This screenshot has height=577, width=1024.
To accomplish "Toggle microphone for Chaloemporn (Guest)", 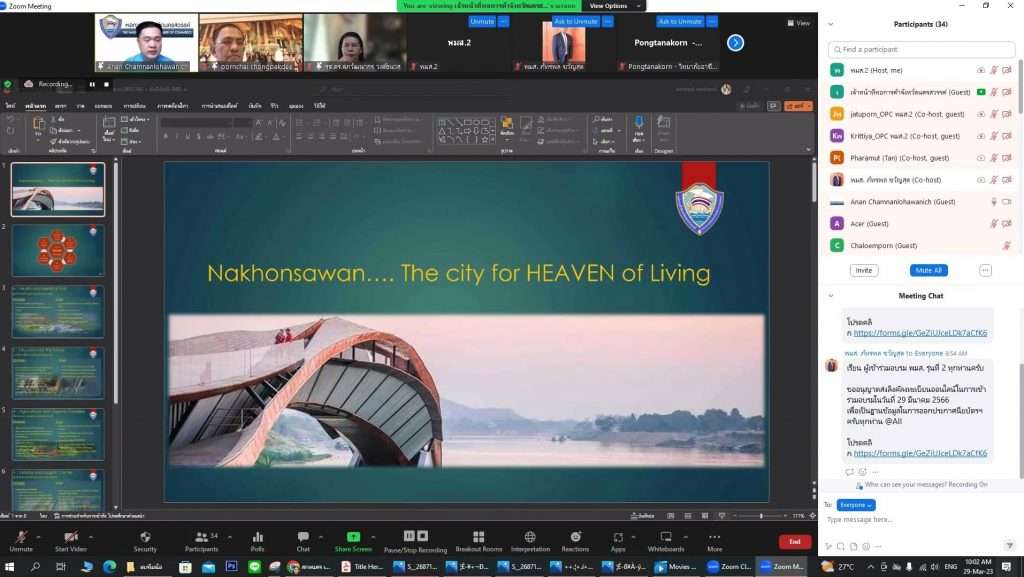I will coord(1006,245).
